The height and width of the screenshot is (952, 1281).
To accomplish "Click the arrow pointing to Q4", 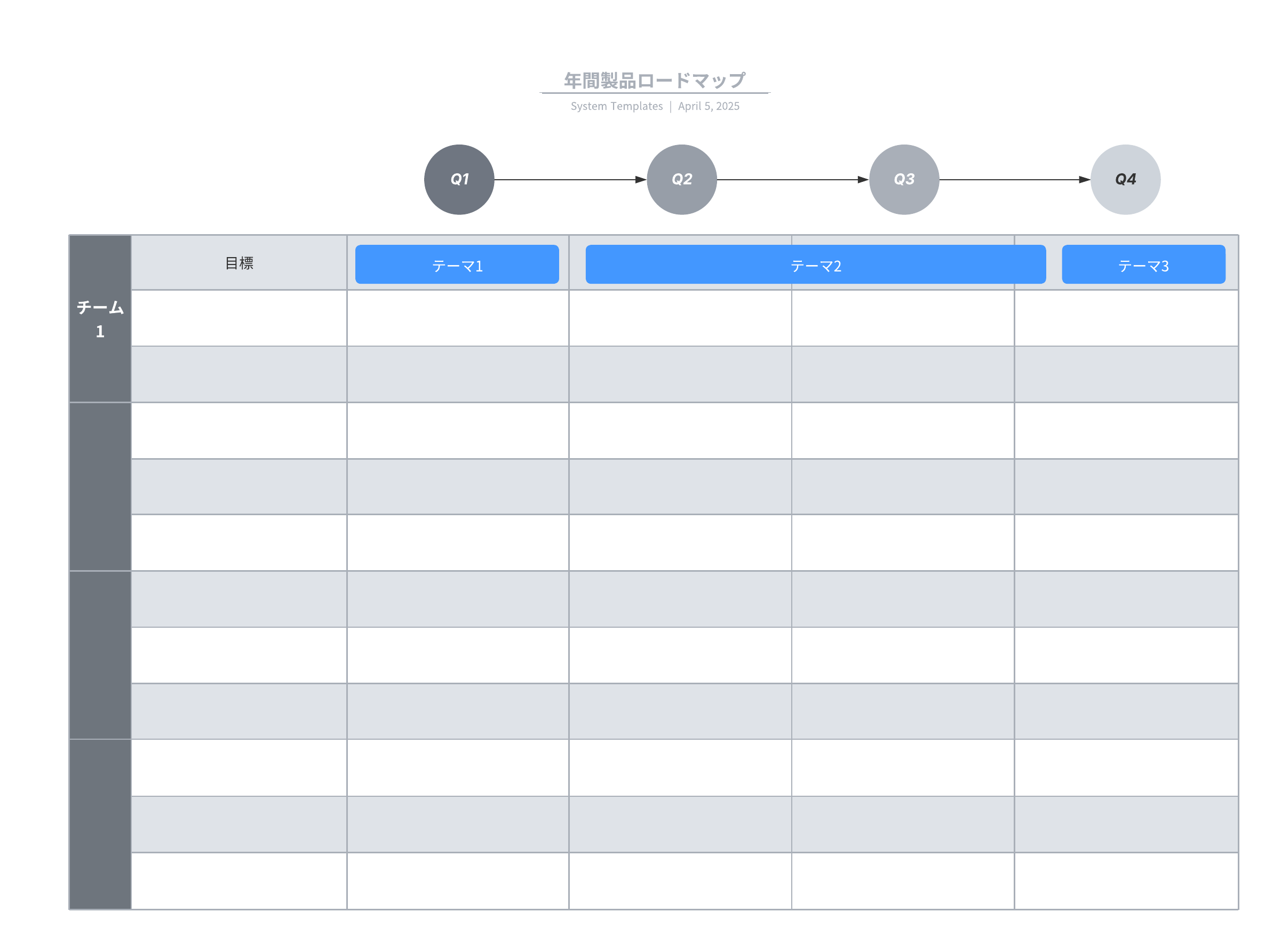I will tap(1014, 179).
